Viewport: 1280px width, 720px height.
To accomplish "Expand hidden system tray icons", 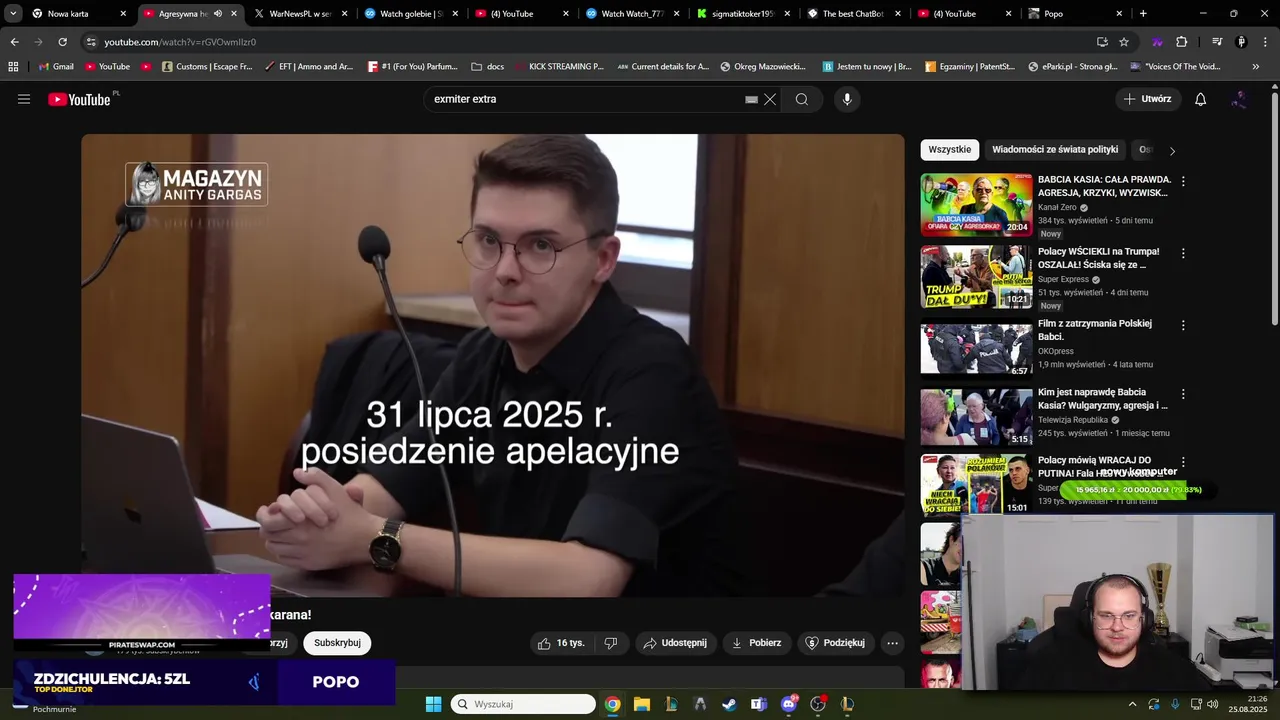I will click(x=1132, y=704).
